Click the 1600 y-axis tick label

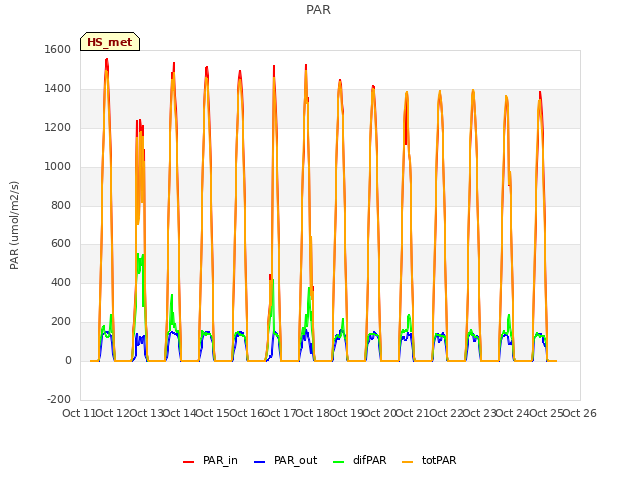point(58,49)
